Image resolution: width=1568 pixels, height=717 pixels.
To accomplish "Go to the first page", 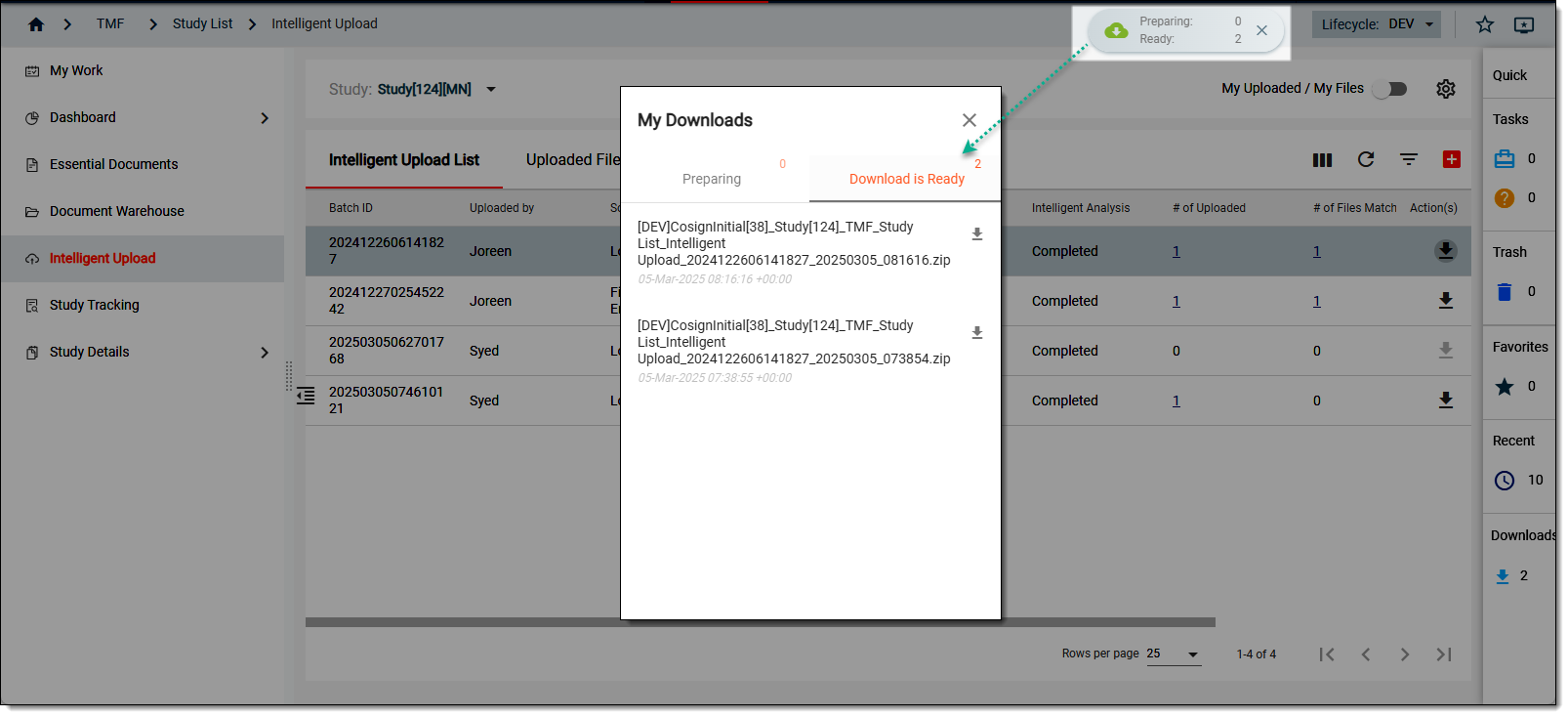I will tap(1327, 654).
